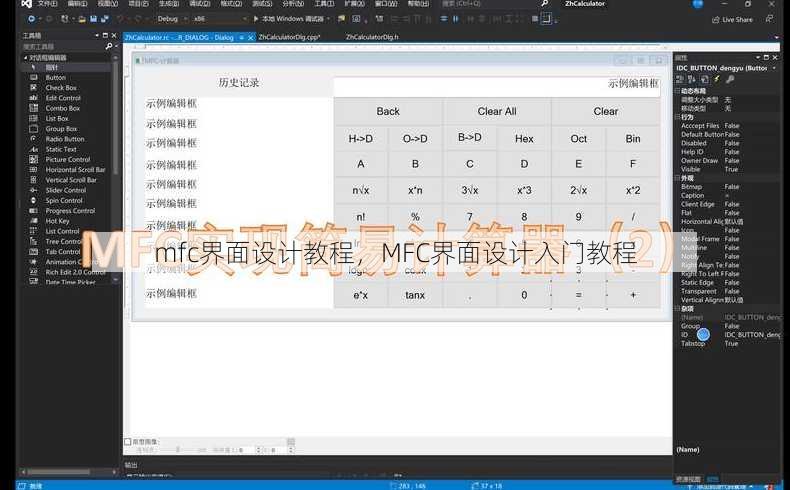
Task: Click the lightning Events icon in Properties
Action: pyautogui.click(x=717, y=79)
